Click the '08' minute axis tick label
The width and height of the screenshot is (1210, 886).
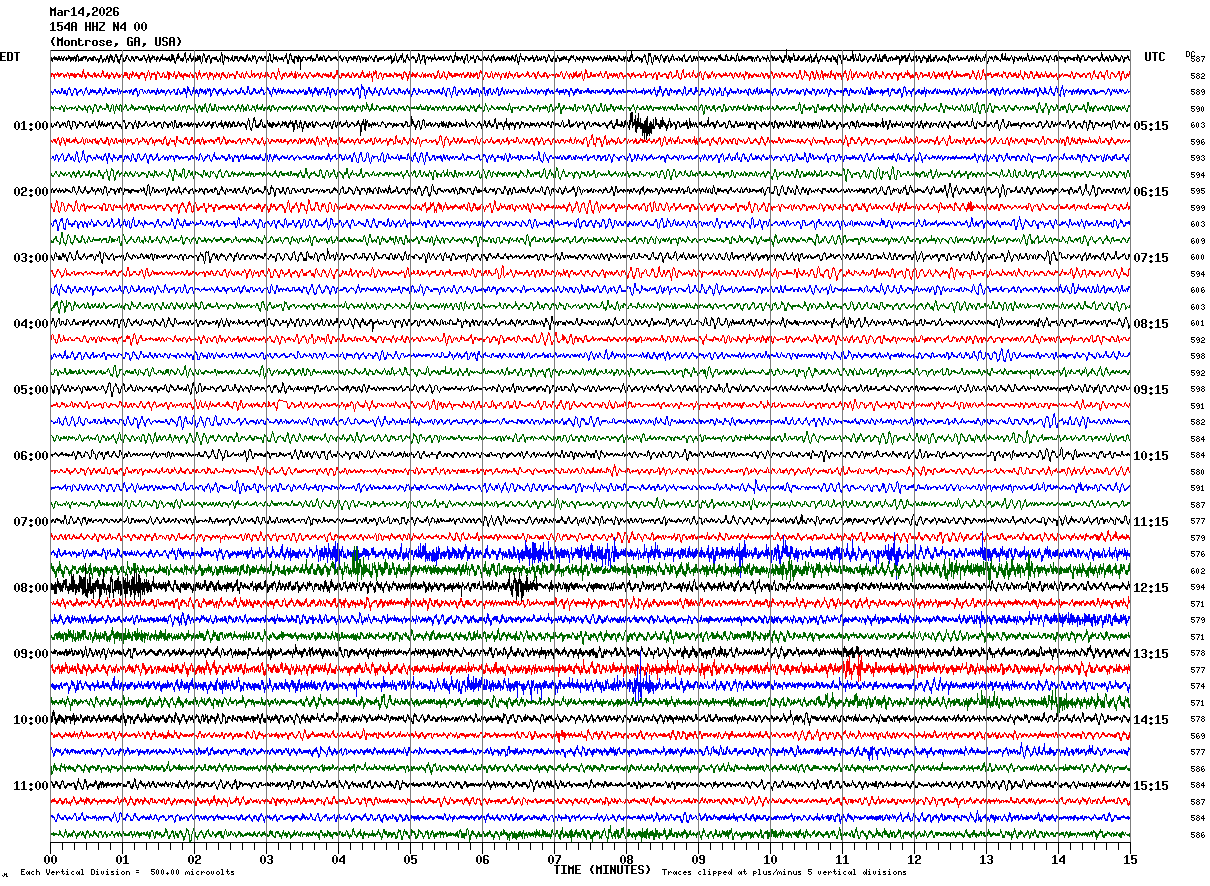626,859
